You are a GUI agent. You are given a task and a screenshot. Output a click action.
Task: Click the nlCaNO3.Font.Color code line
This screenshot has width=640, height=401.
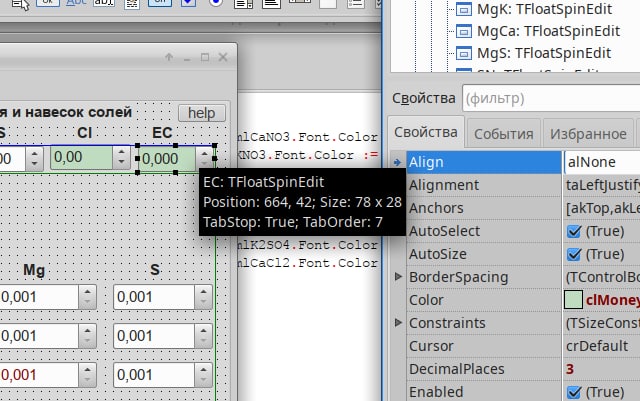307,137
